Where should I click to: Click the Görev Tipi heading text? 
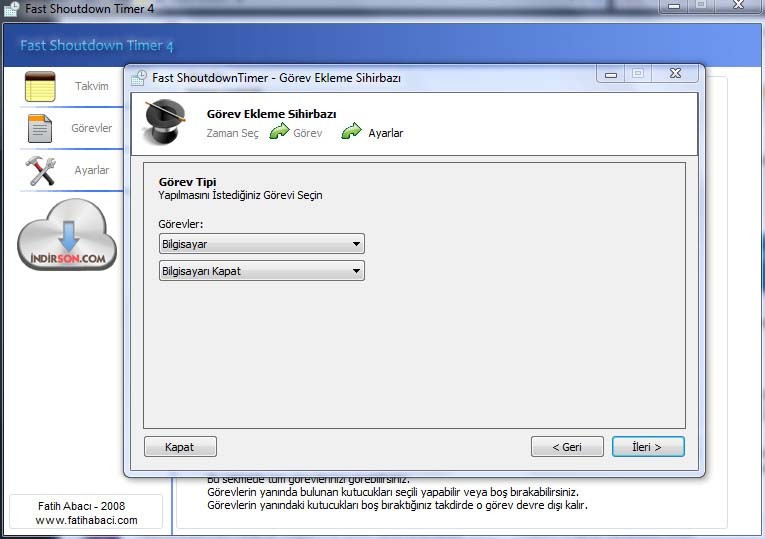pyautogui.click(x=187, y=182)
